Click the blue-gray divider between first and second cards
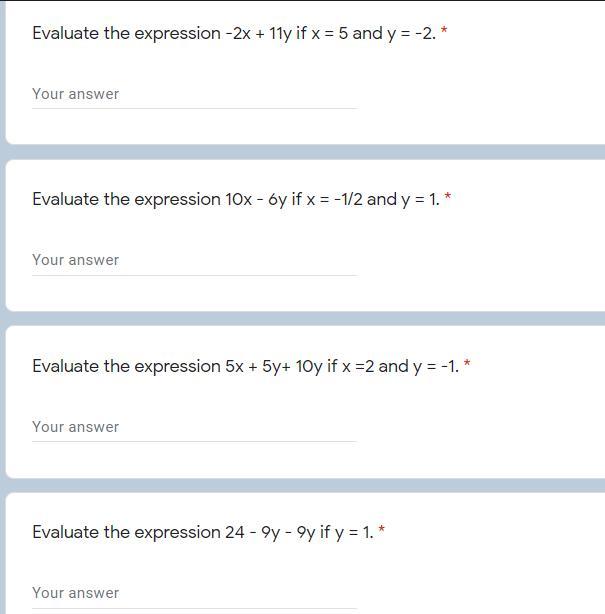Image resolution: width=605 pixels, height=614 pixels. (x=305, y=152)
